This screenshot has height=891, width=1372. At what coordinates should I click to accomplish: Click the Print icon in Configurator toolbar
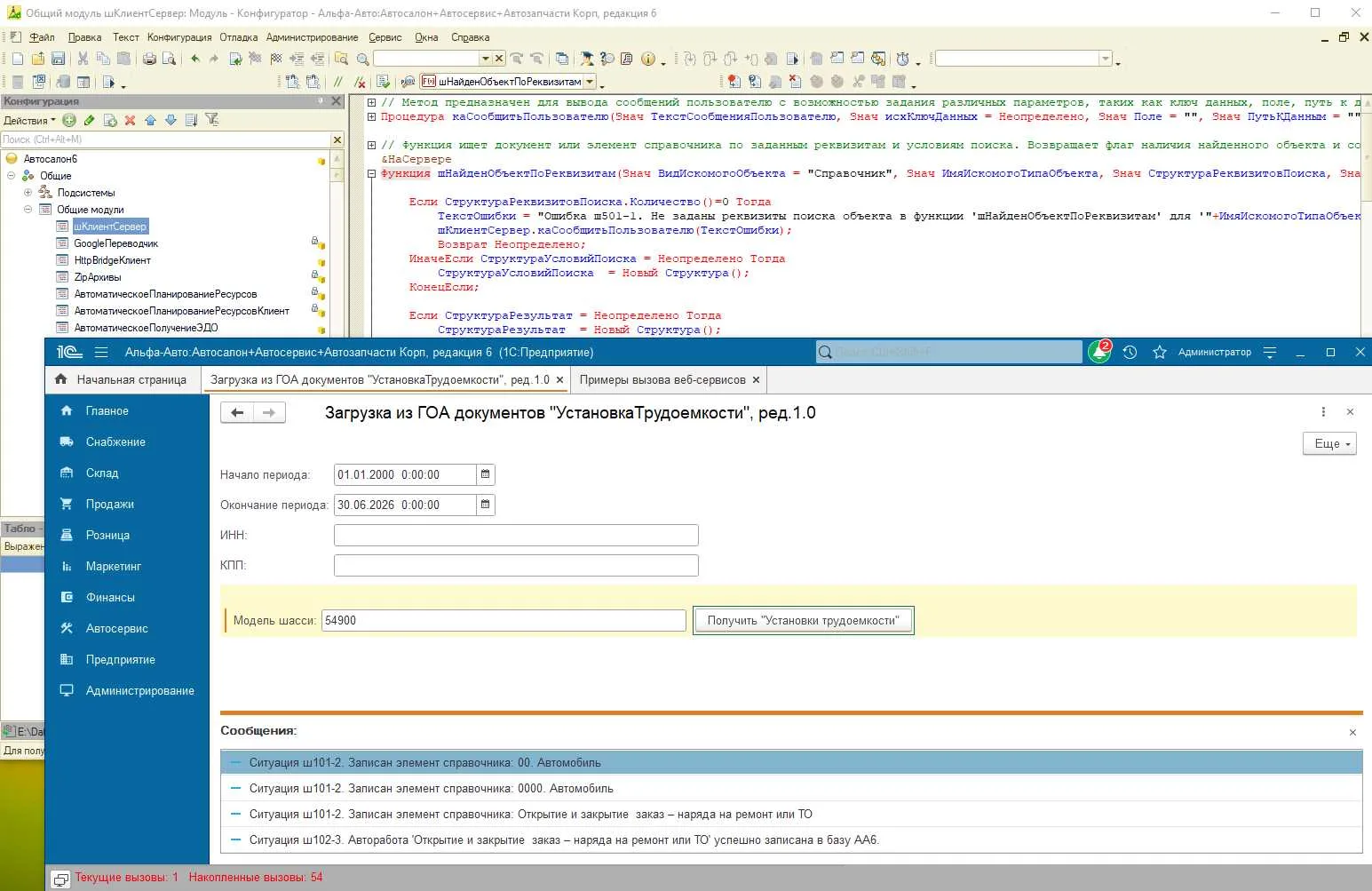[x=149, y=59]
